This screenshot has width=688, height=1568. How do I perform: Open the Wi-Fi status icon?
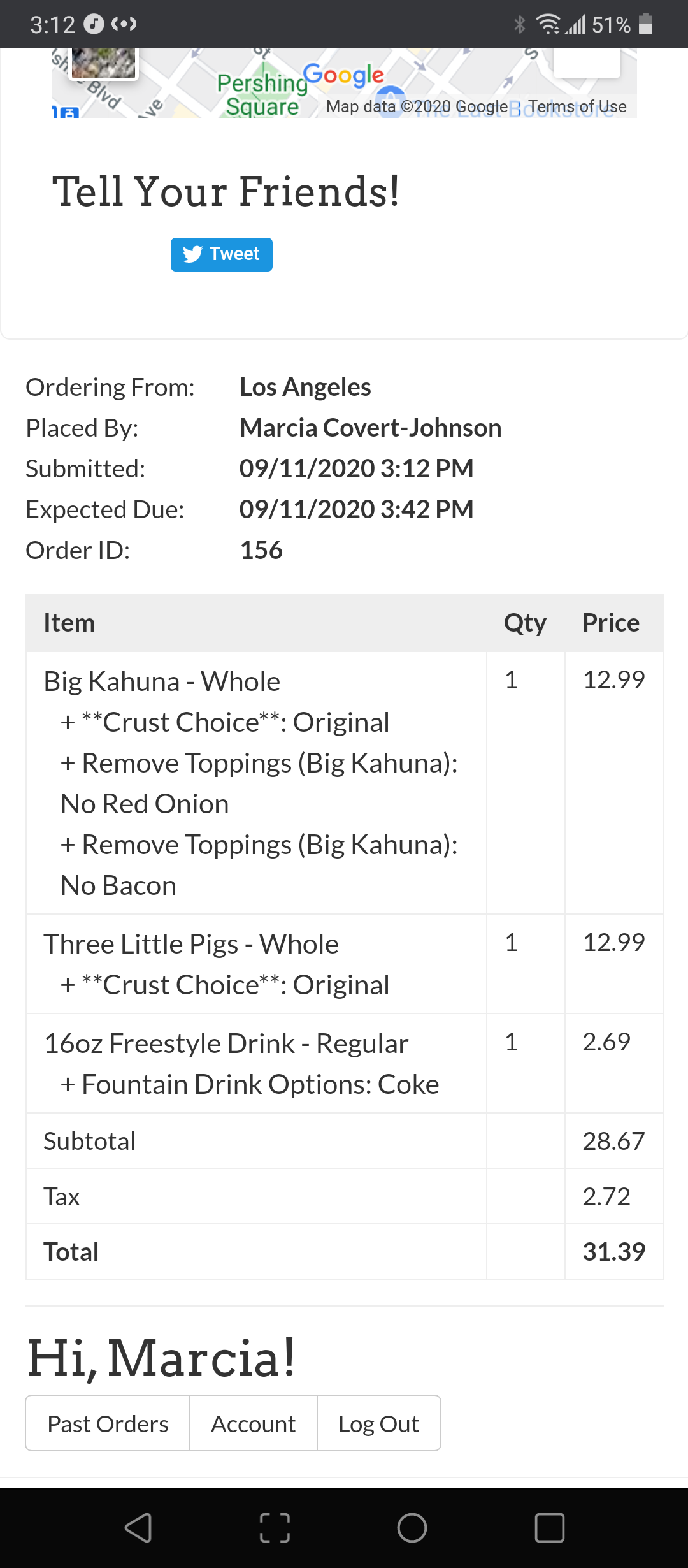pos(547,24)
